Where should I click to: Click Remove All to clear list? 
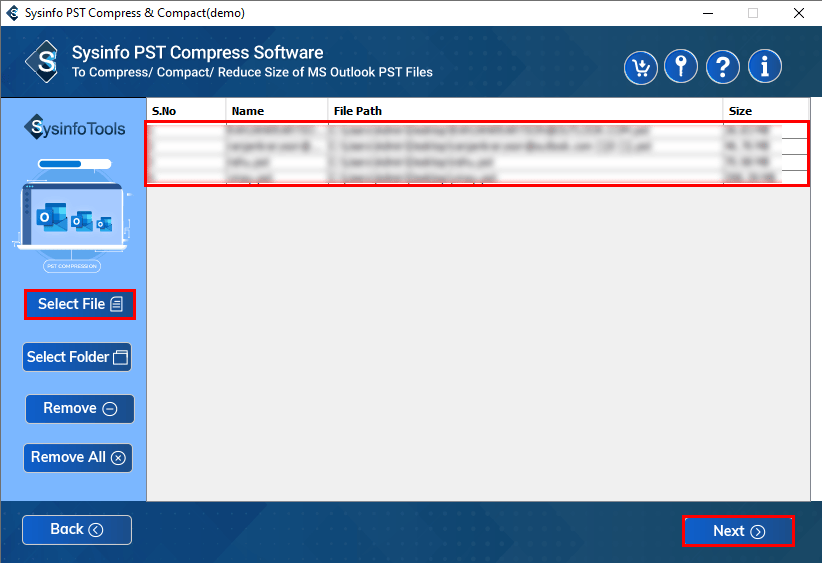(78, 458)
